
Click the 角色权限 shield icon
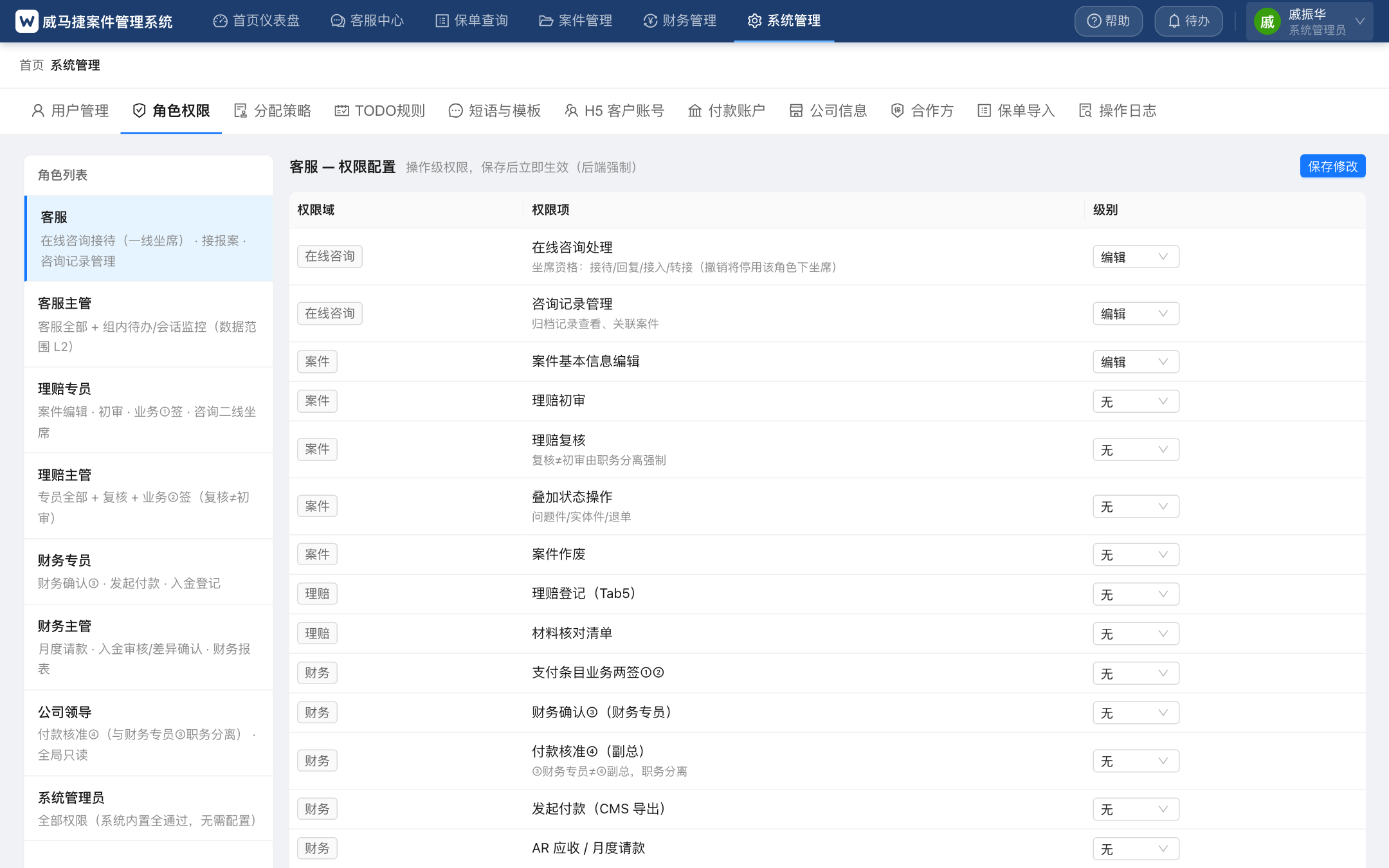click(139, 111)
